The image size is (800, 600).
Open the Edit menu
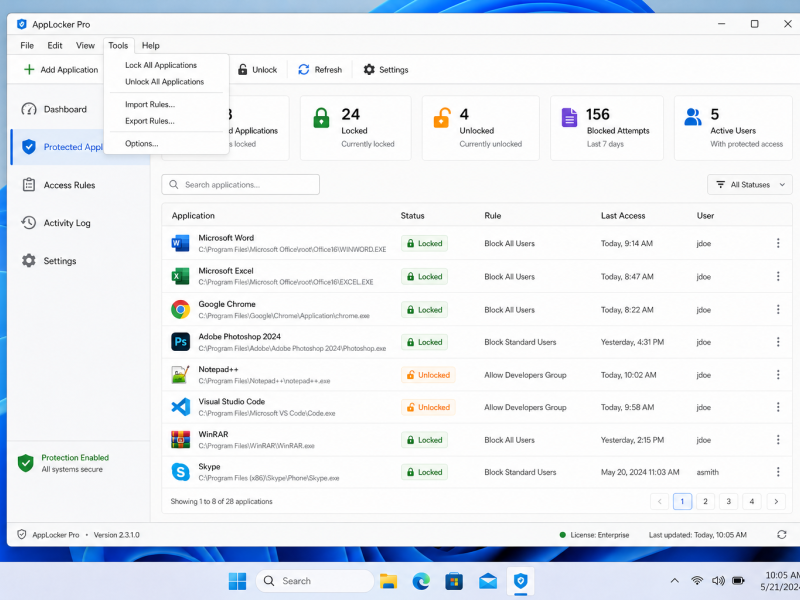tap(55, 45)
